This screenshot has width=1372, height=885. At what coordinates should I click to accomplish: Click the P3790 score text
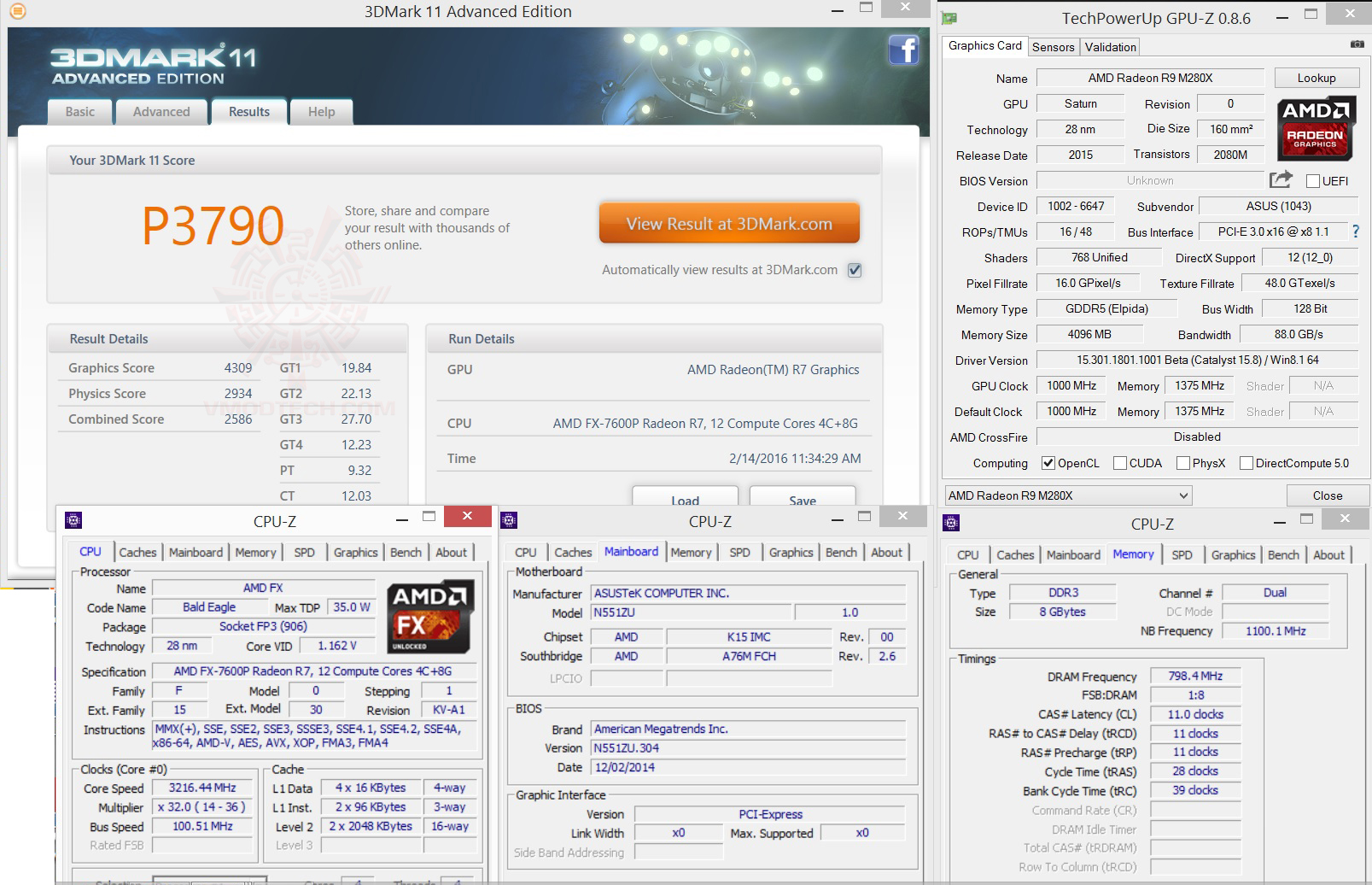pyautogui.click(x=213, y=226)
